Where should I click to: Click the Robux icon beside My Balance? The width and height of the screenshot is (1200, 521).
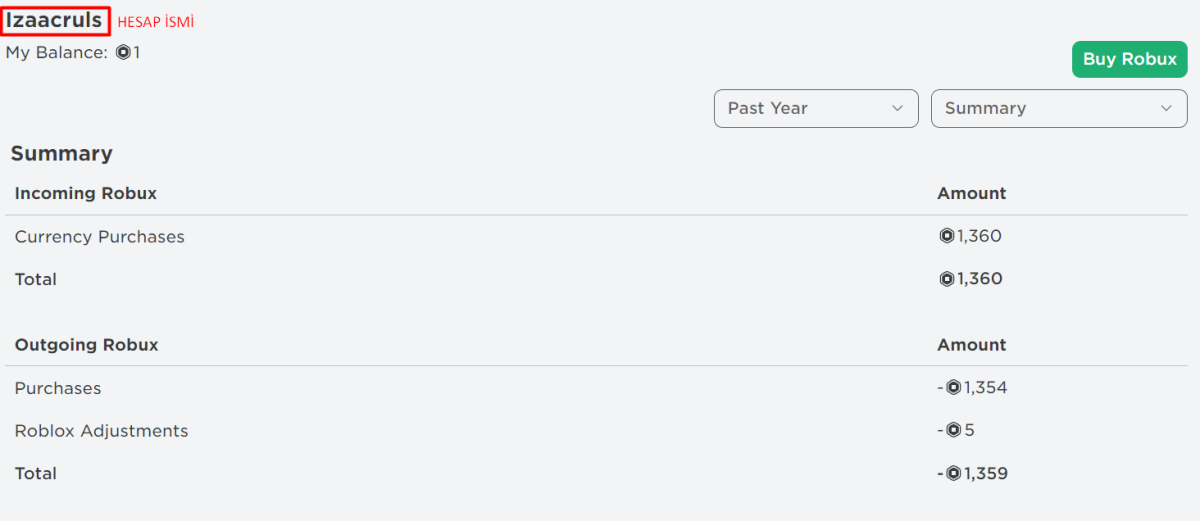click(x=123, y=52)
